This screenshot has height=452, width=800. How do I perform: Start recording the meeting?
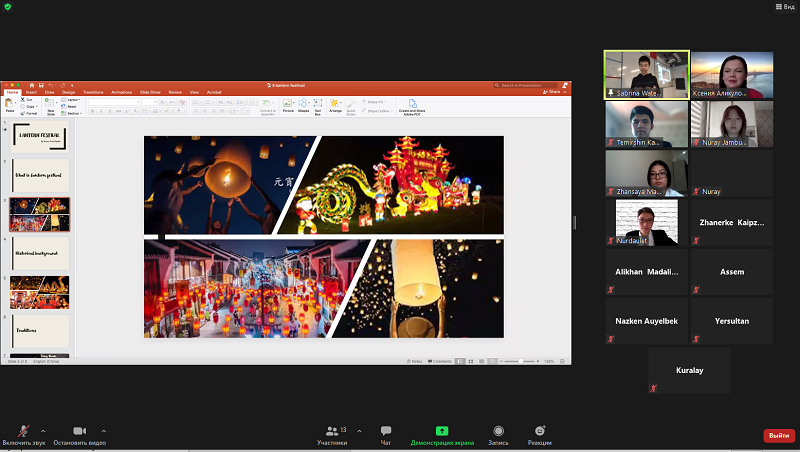[x=497, y=431]
